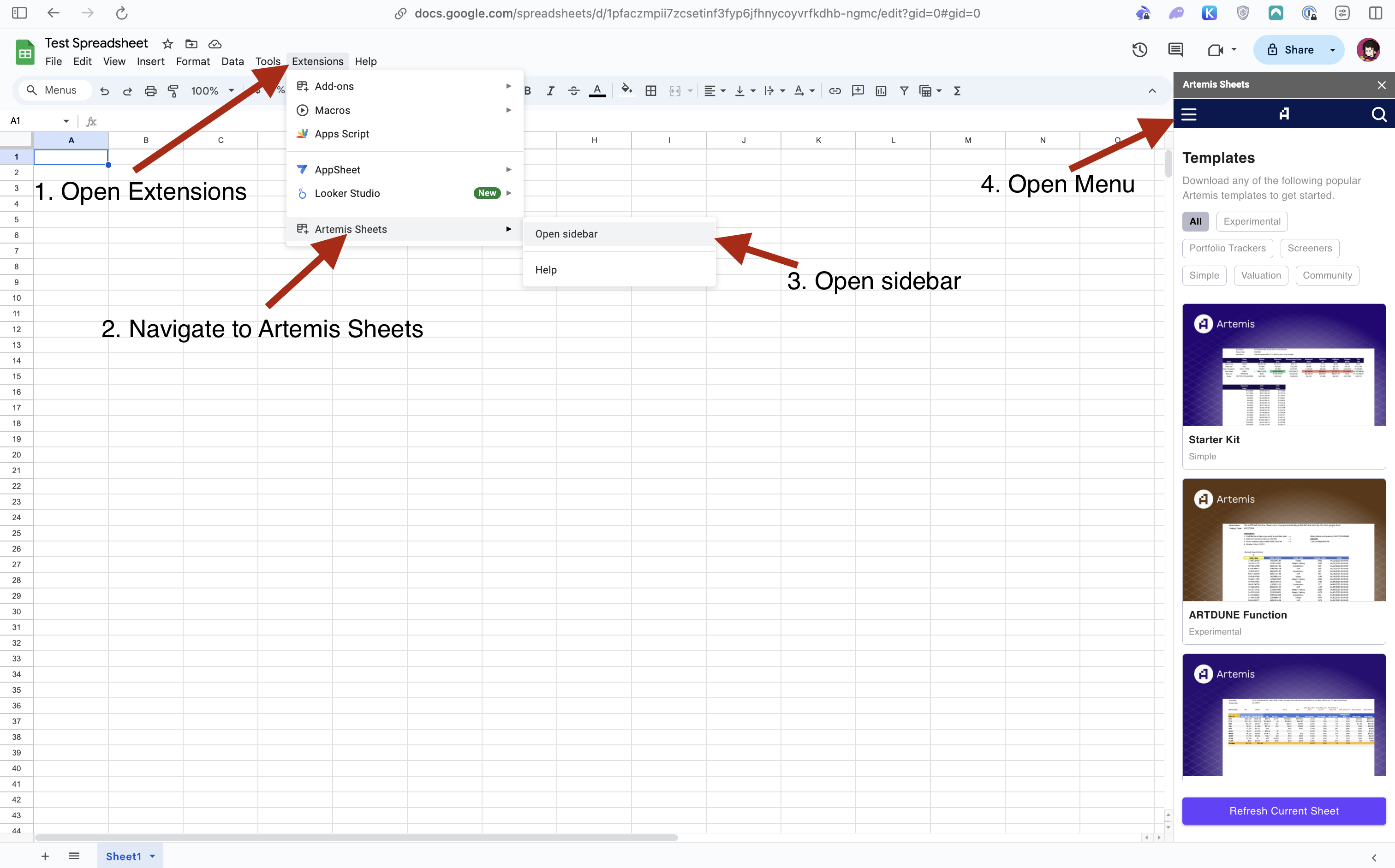Click the Artemis sidebar search icon
The width and height of the screenshot is (1395, 868).
click(1378, 114)
